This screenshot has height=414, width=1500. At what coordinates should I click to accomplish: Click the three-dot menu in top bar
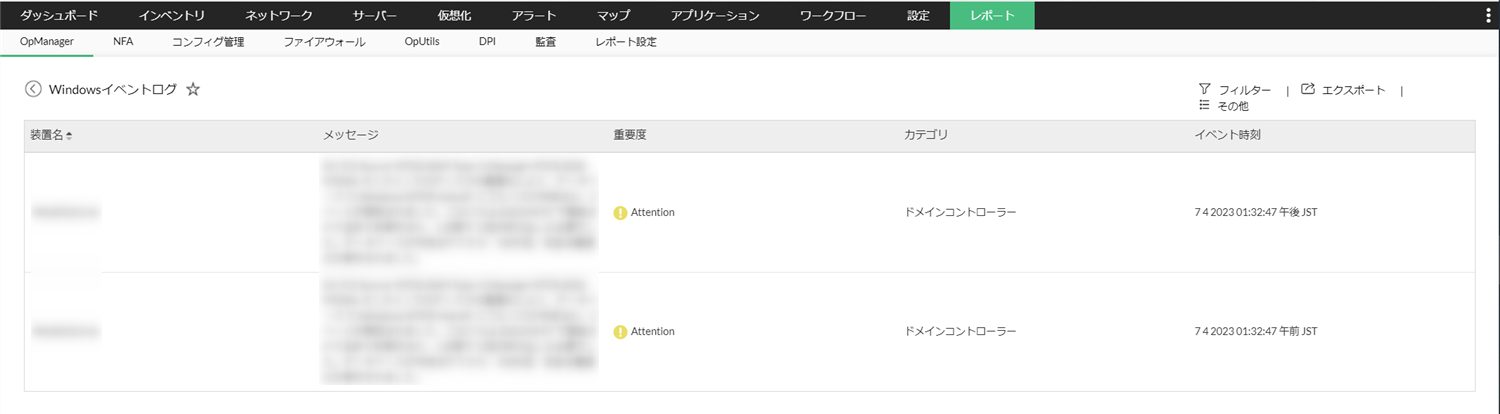click(1489, 15)
